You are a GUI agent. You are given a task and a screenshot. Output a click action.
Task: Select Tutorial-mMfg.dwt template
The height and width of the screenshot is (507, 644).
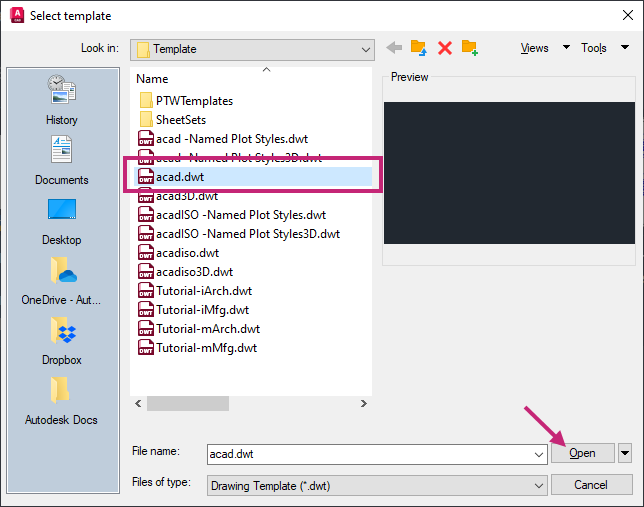[x=198, y=348]
